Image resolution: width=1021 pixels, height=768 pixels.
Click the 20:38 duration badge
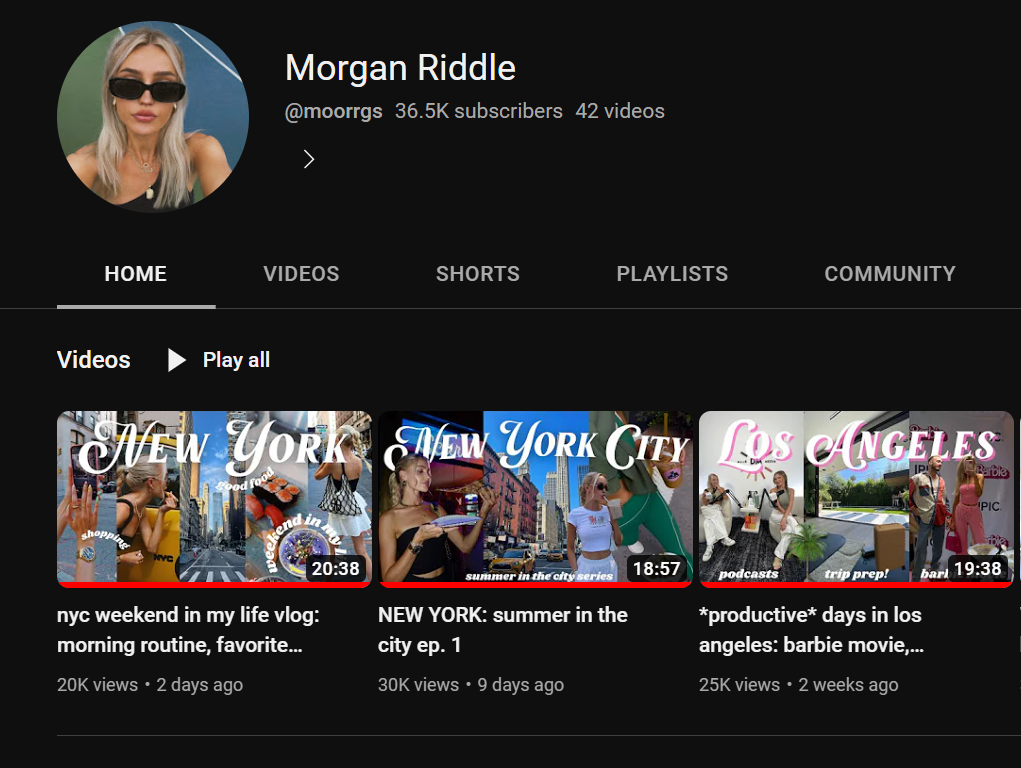[x=335, y=569]
